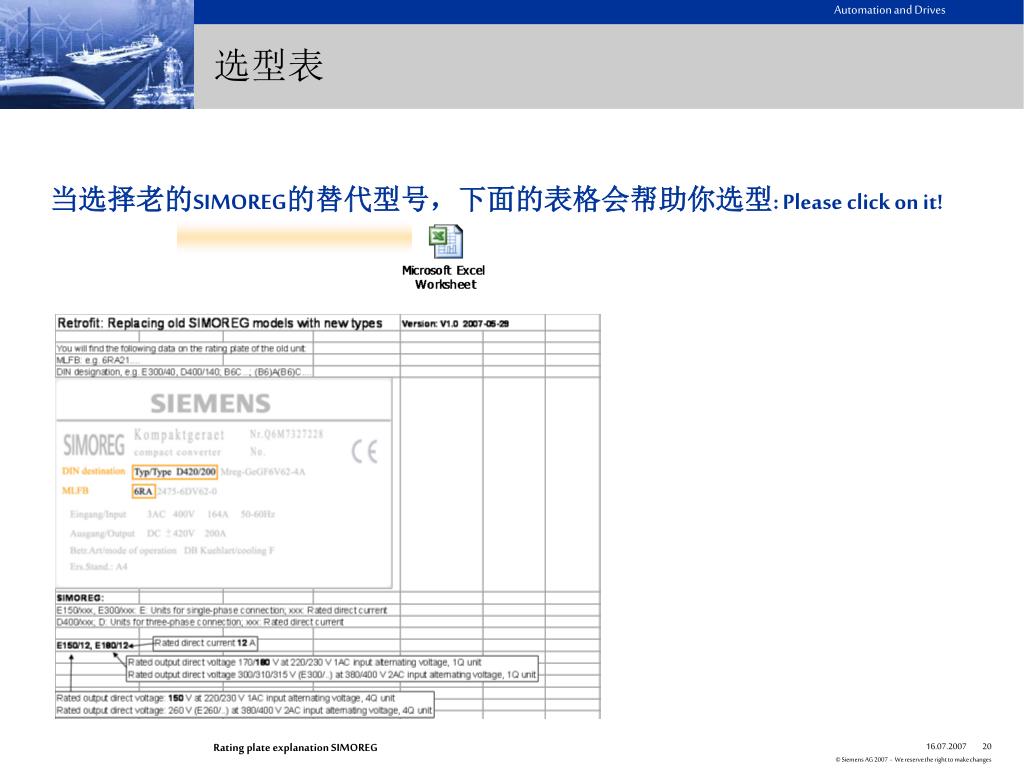1024x768 pixels.
Task: Open the Microsoft Excel Worksheet icon
Action: (446, 241)
